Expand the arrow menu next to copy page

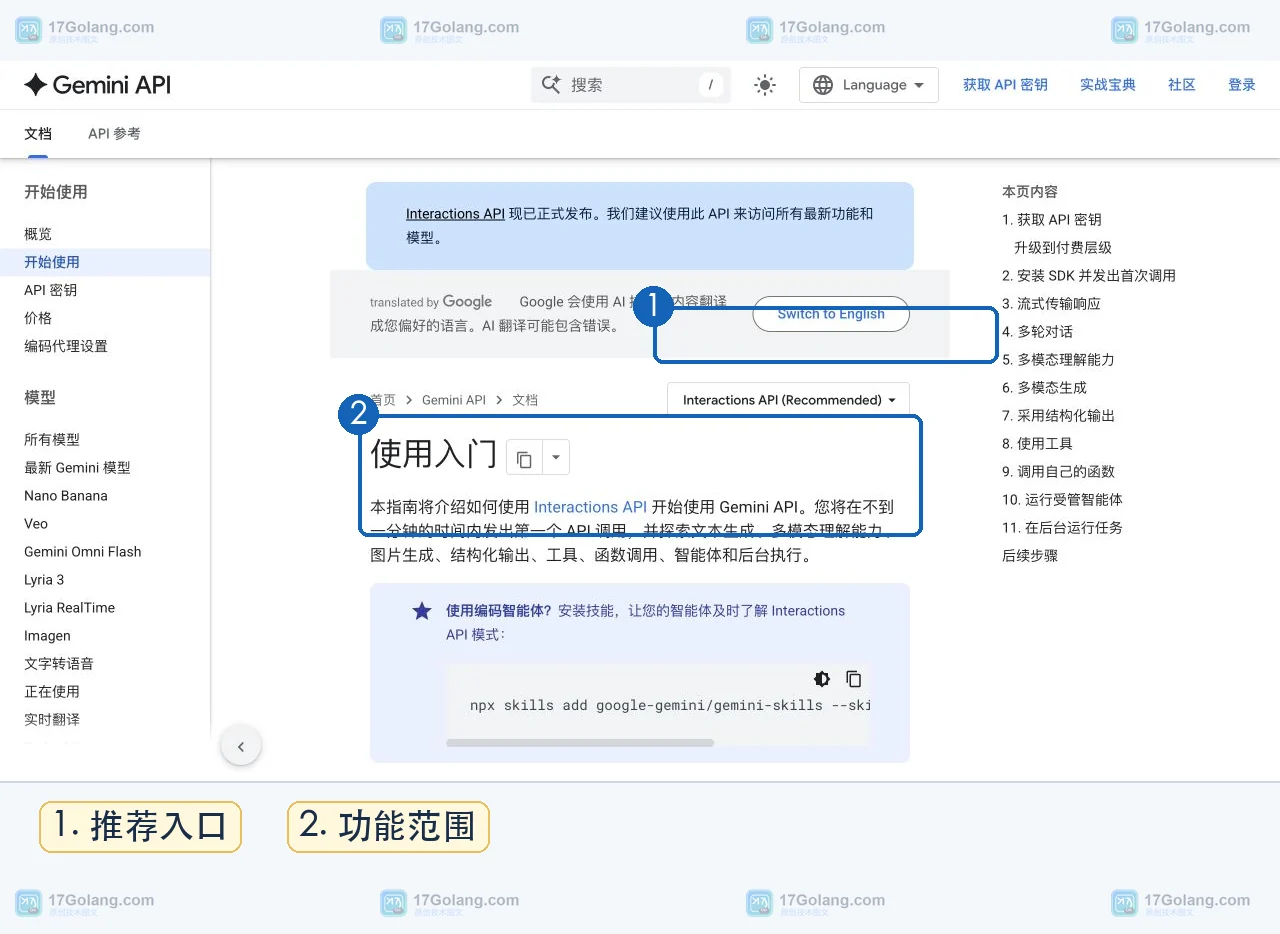pyautogui.click(x=556, y=458)
